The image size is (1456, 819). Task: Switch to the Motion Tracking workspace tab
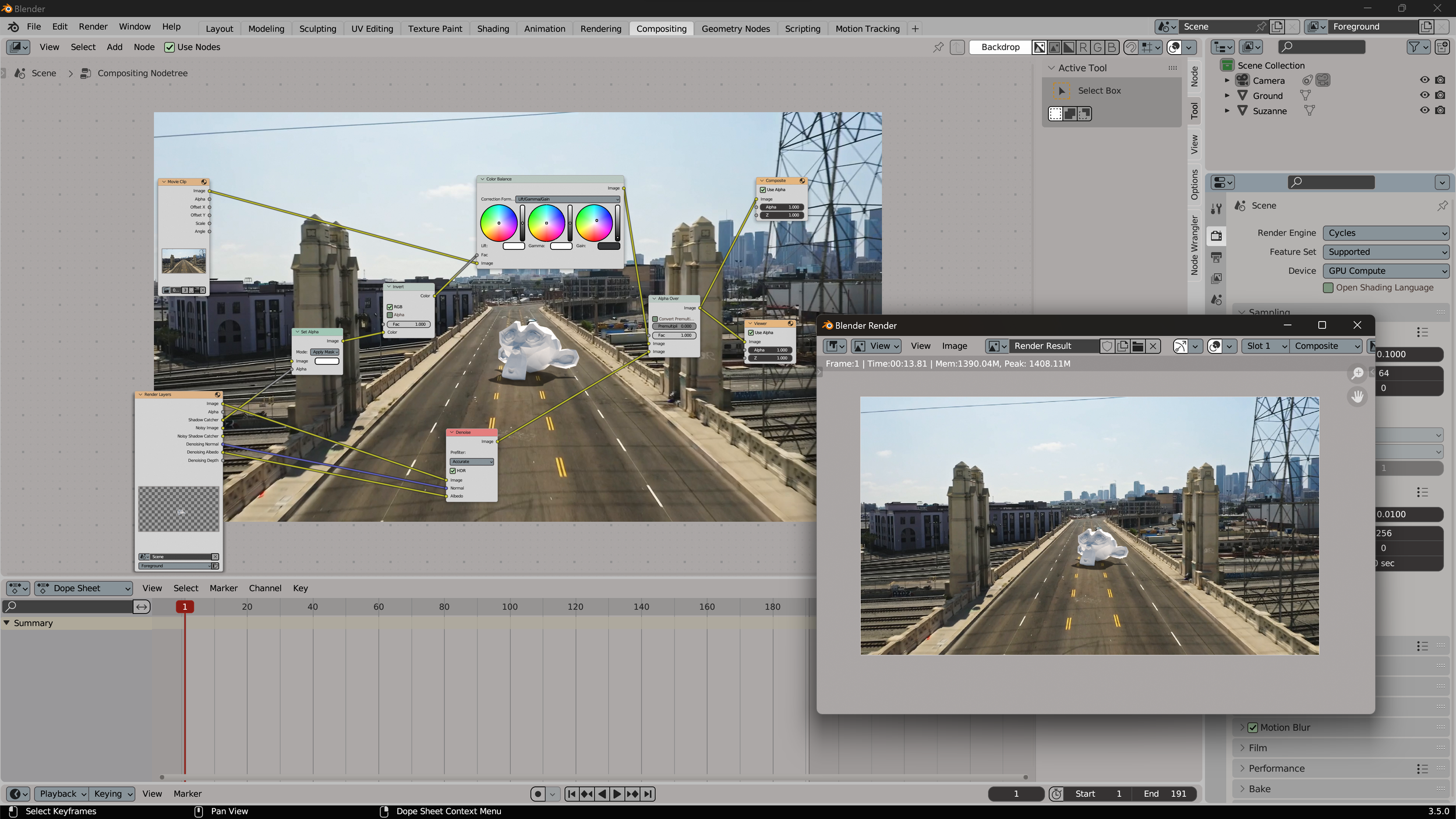[867, 29]
